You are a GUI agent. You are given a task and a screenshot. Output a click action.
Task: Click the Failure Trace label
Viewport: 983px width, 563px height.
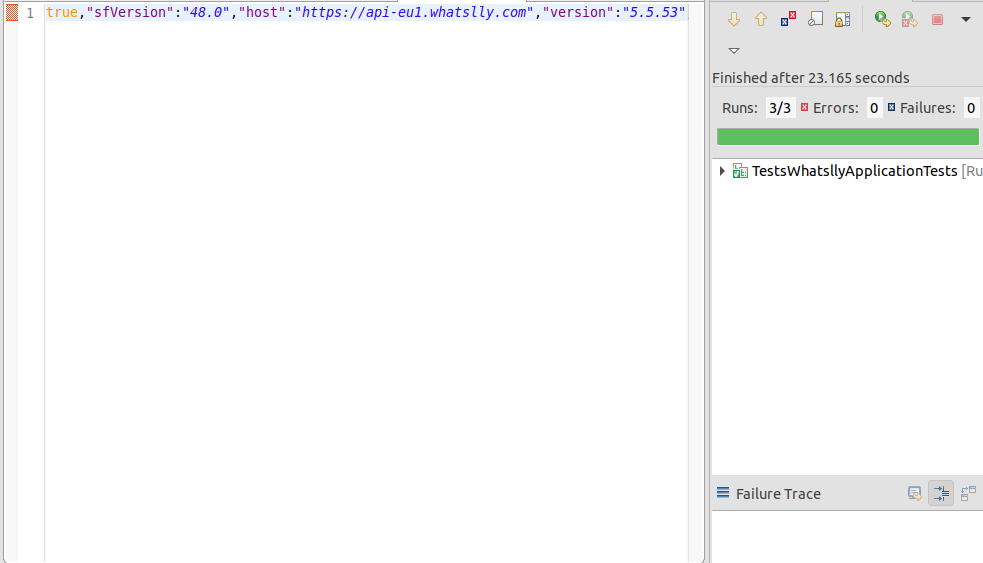pos(778,494)
